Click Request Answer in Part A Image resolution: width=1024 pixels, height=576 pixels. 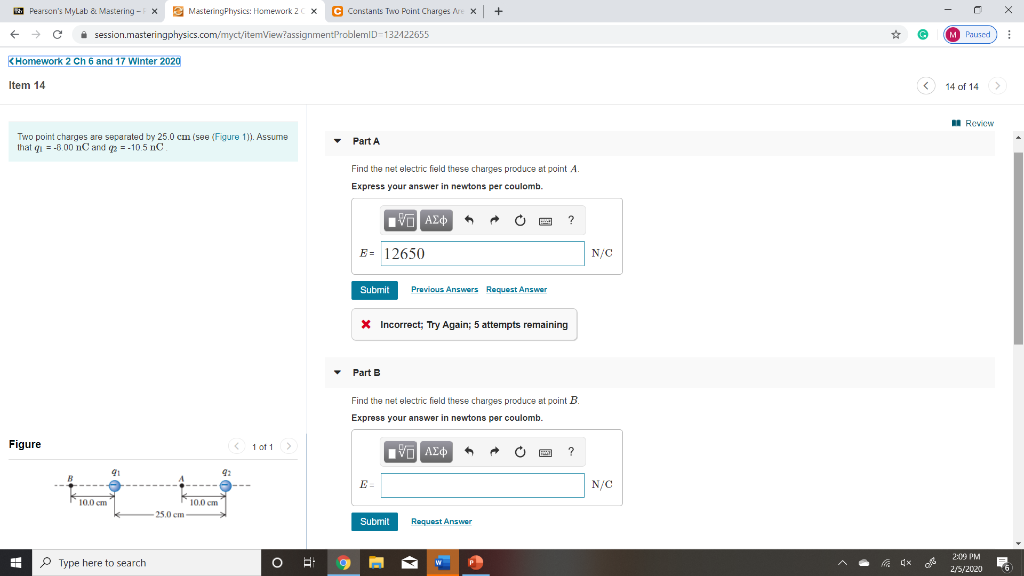pos(517,289)
